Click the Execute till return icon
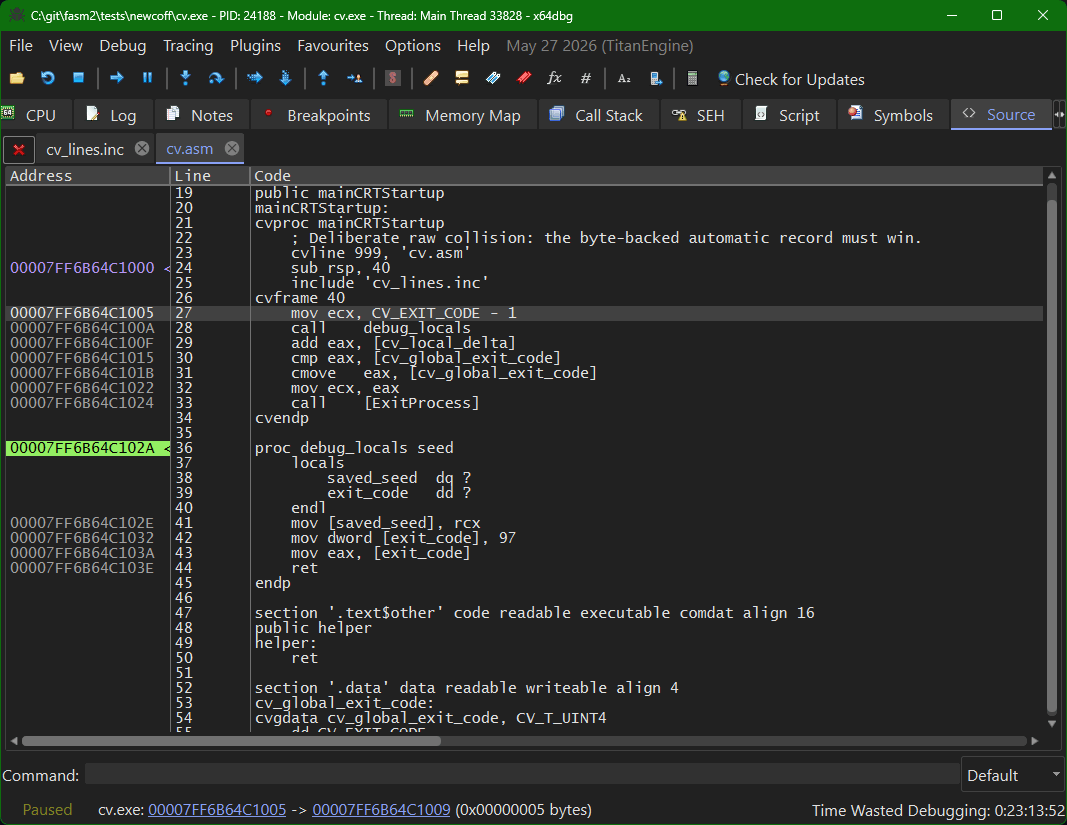Image resolution: width=1067 pixels, height=825 pixels. (324, 78)
